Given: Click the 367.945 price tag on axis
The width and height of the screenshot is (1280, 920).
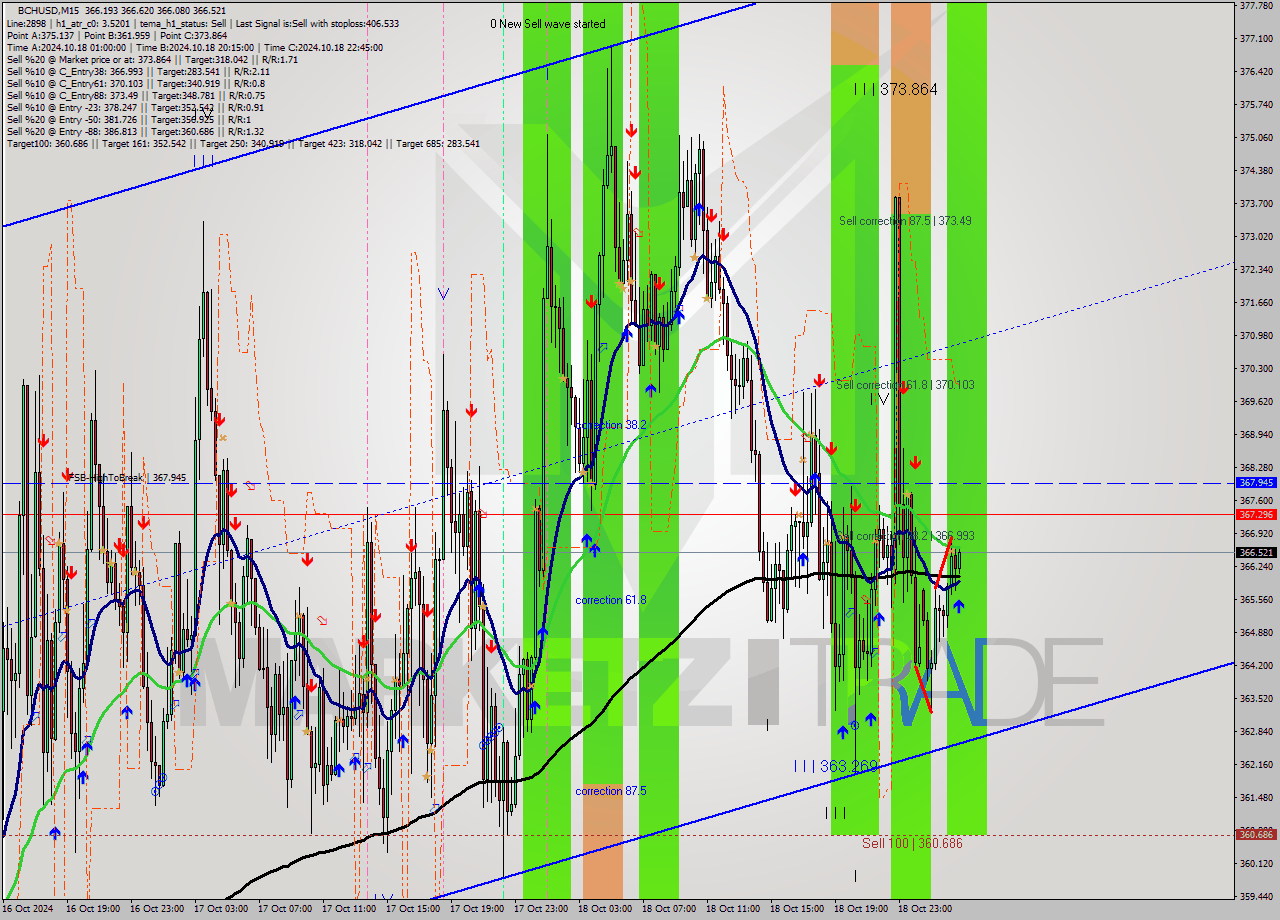Looking at the screenshot, I should tap(1257, 482).
